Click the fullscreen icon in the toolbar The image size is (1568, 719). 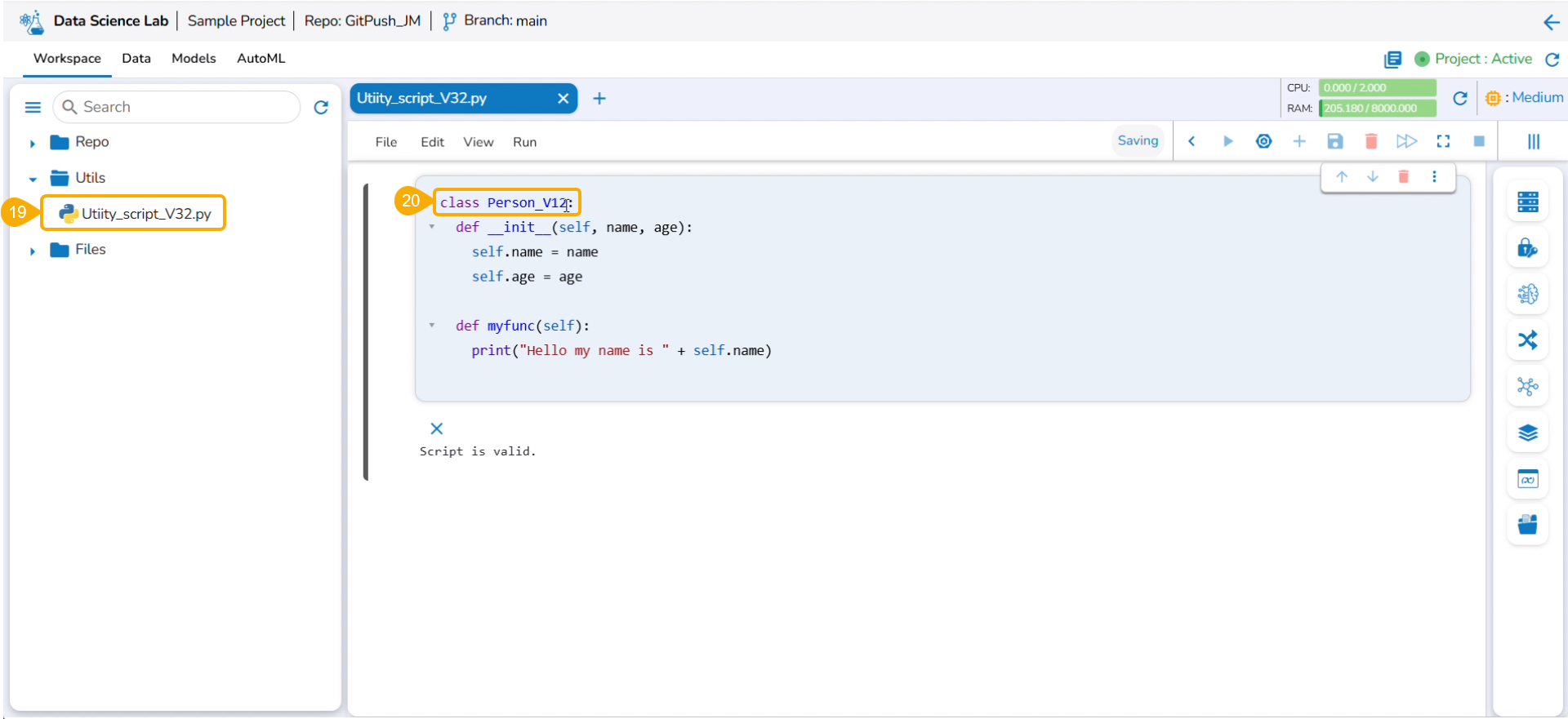click(x=1443, y=141)
